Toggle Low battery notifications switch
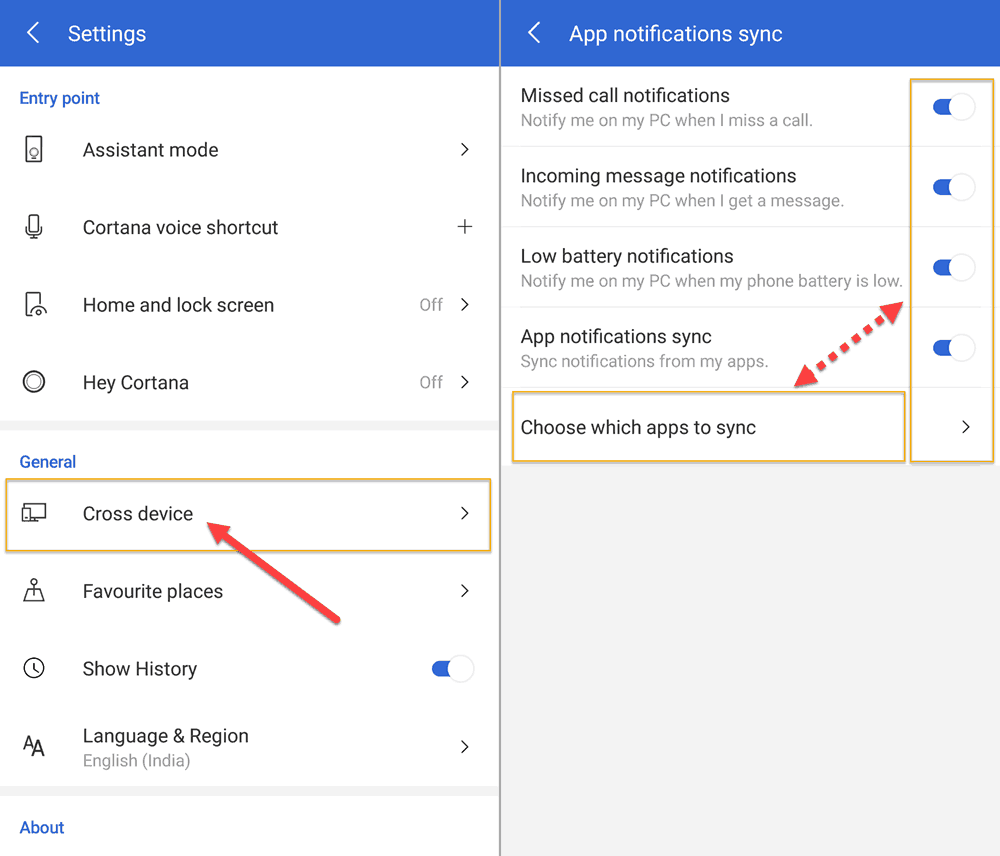This screenshot has height=856, width=1000. pyautogui.click(x=953, y=268)
